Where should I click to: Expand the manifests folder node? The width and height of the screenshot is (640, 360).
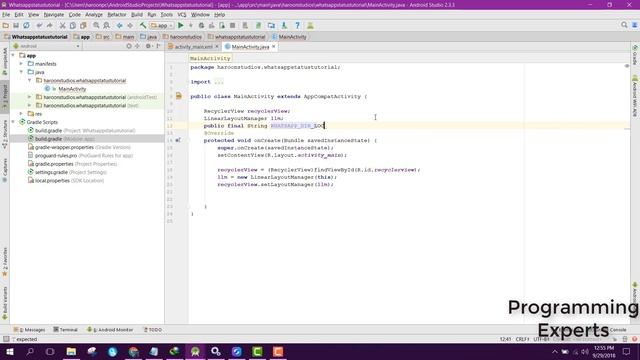coord(21,64)
